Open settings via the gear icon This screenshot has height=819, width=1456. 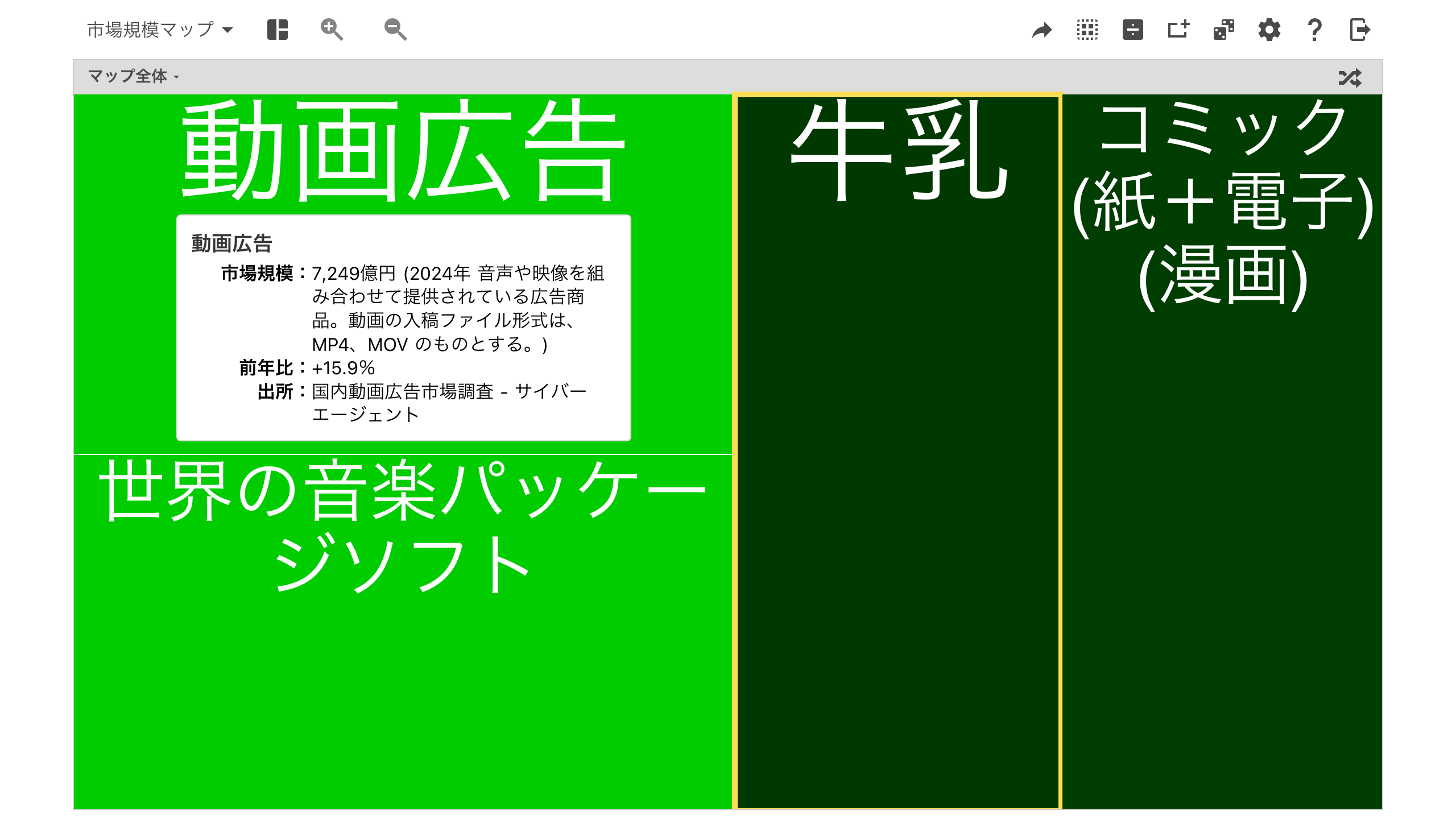coord(1269,30)
